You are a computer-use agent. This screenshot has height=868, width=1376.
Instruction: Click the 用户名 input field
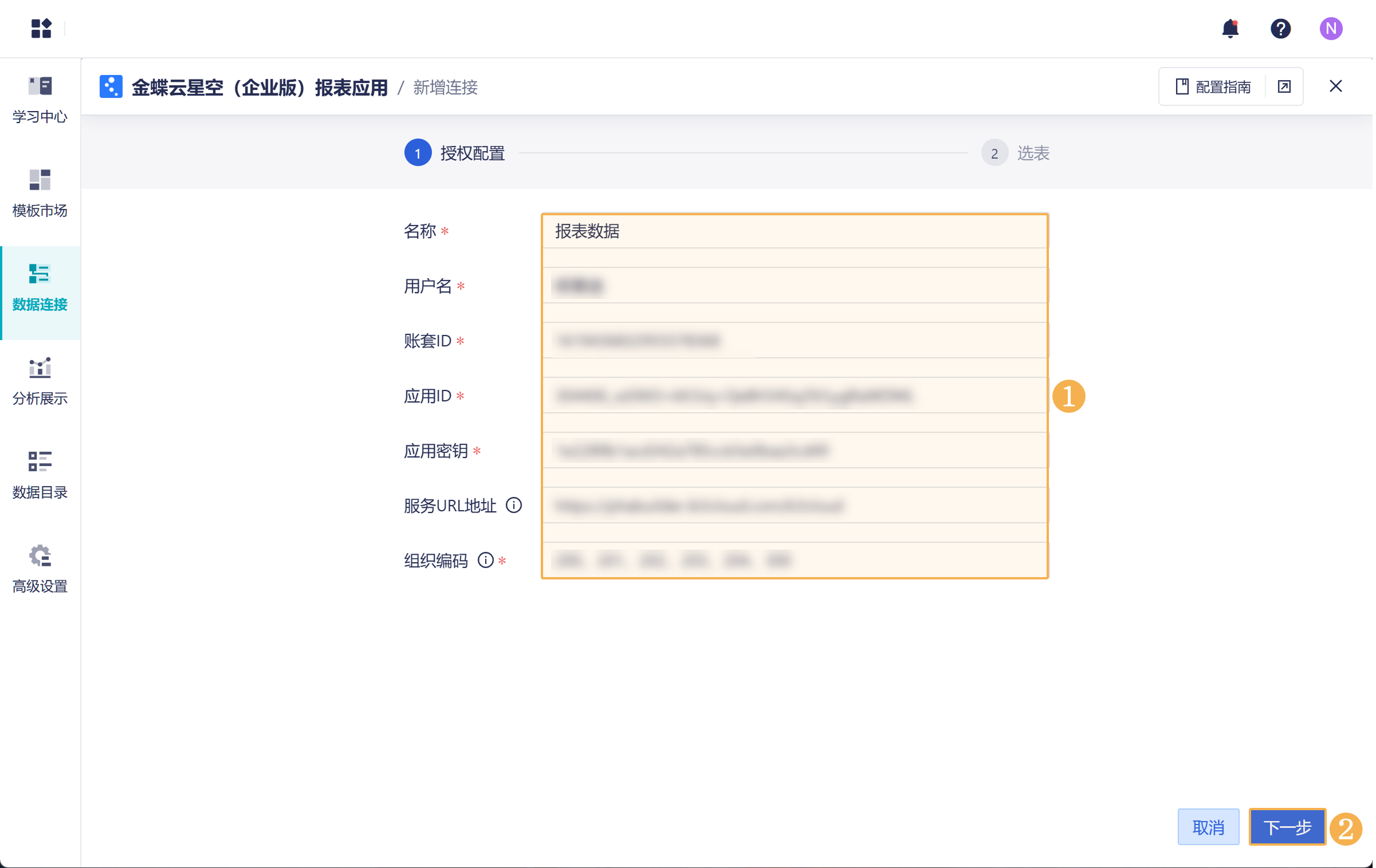pyautogui.click(x=795, y=286)
